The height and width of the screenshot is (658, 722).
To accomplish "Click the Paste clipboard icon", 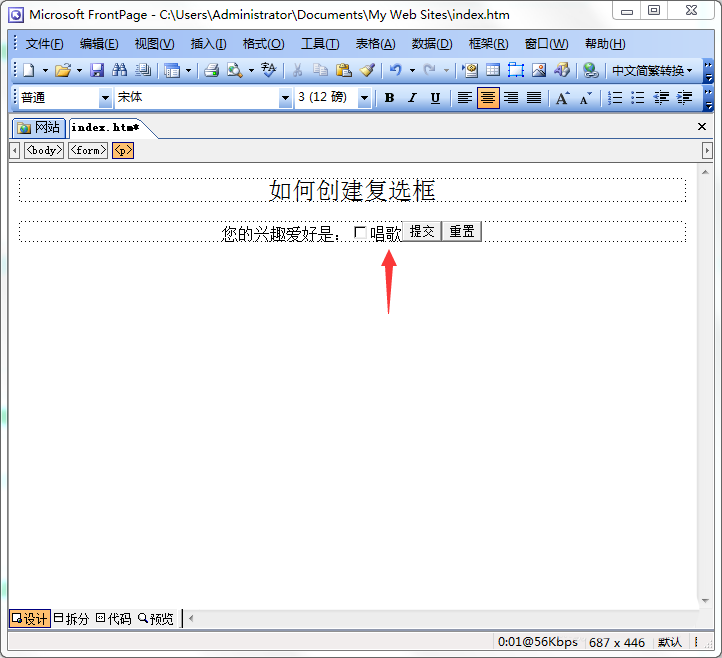I will [344, 70].
